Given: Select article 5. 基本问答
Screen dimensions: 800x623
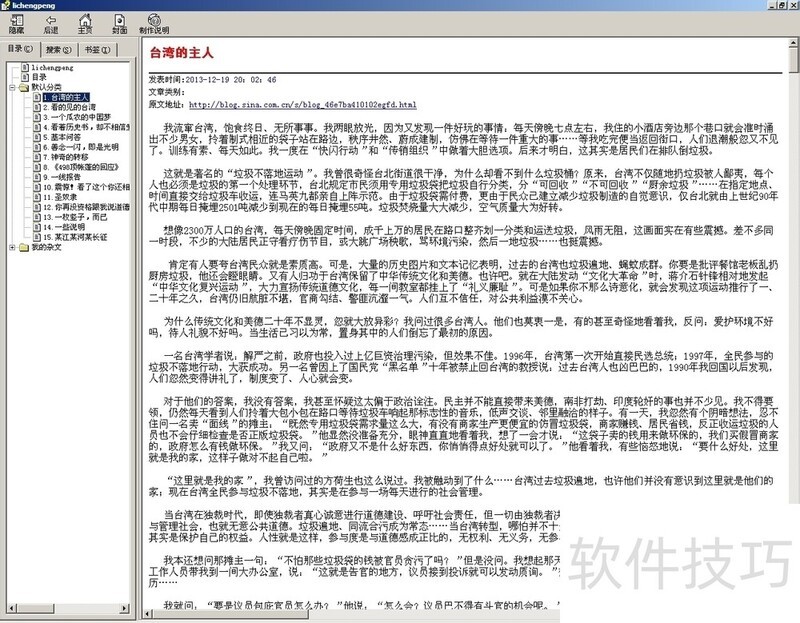Looking at the screenshot, I should pyautogui.click(x=66, y=137).
